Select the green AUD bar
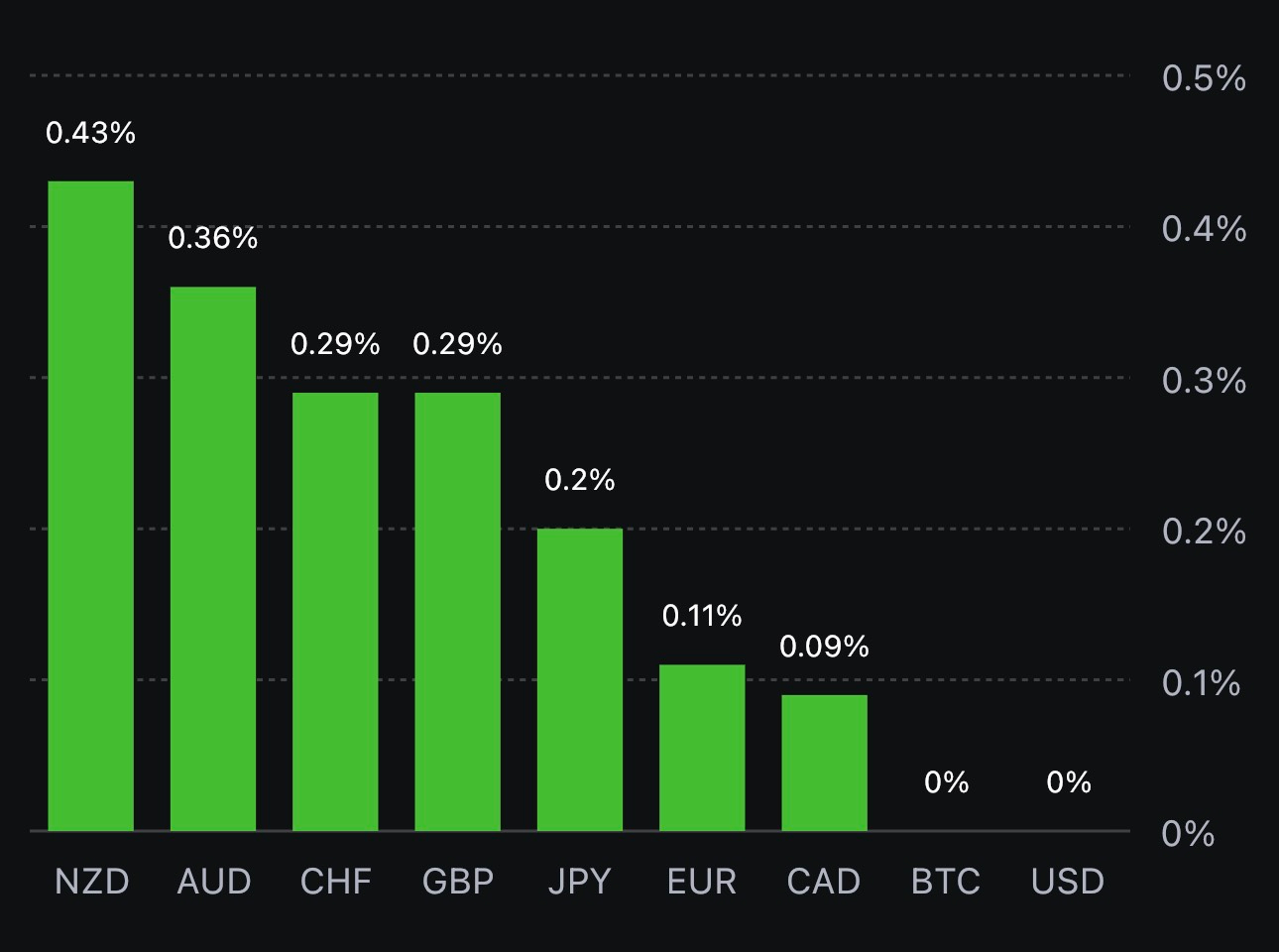Viewport: 1279px width, 952px height. coord(213,558)
